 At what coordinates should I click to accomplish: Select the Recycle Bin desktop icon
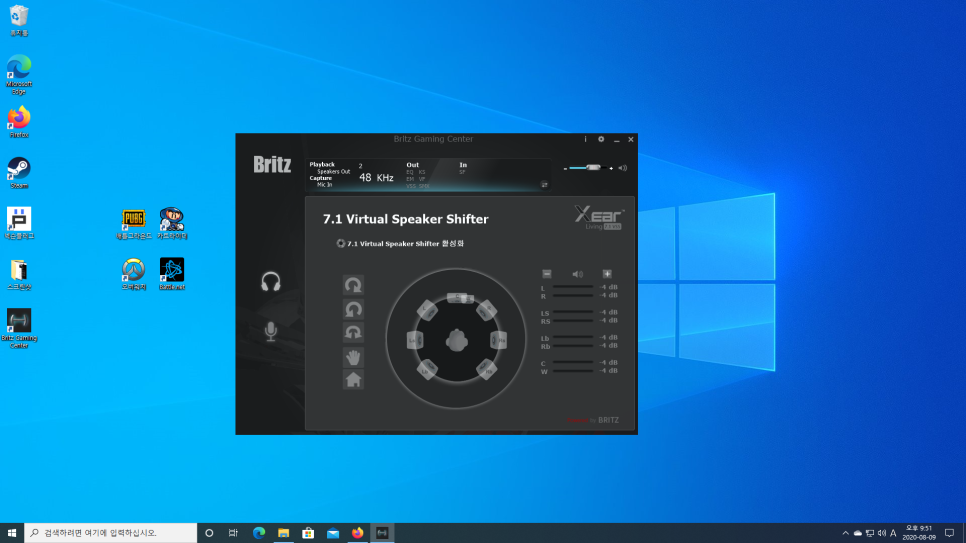(19, 20)
